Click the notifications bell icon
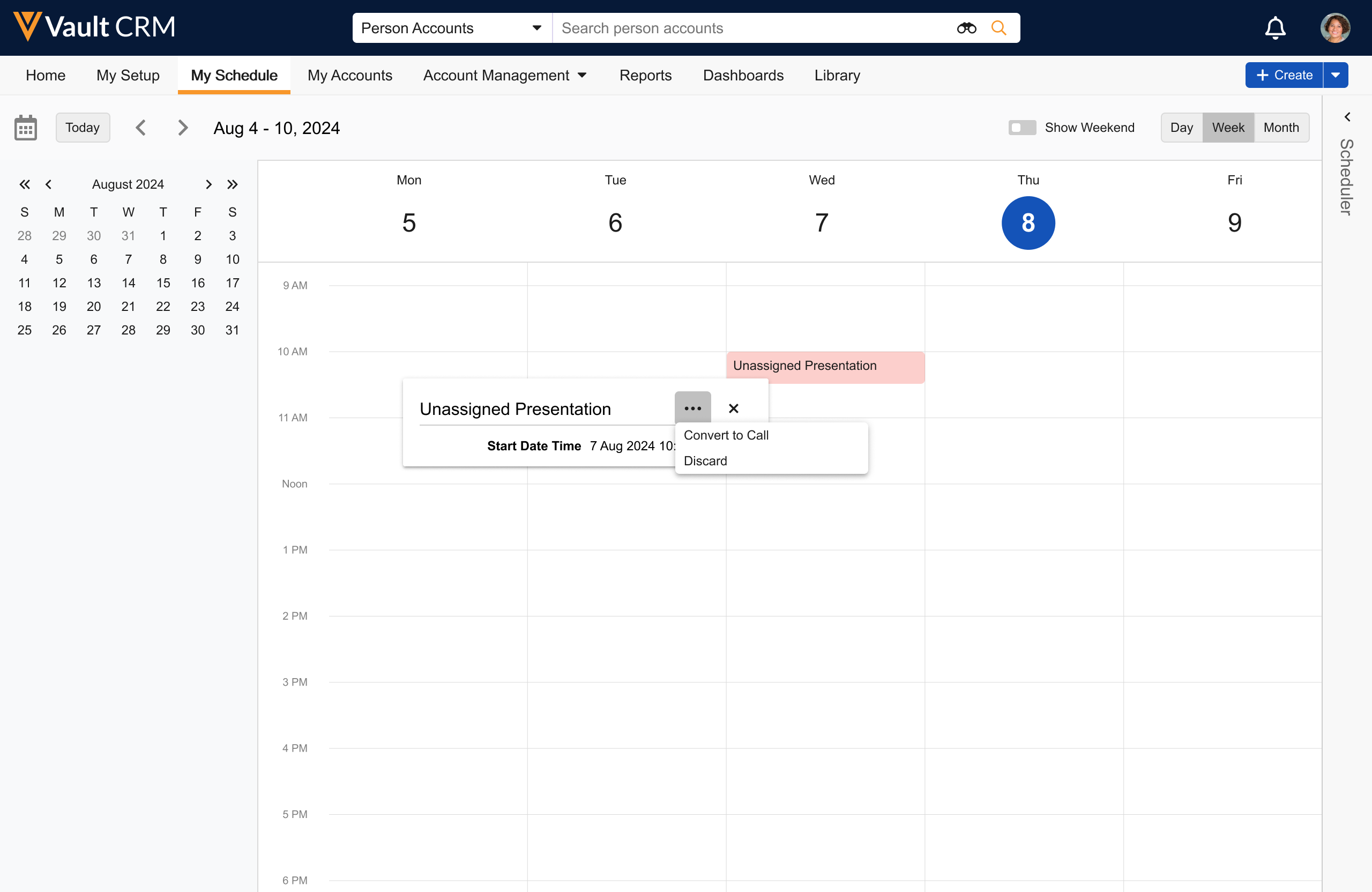 [1274, 28]
